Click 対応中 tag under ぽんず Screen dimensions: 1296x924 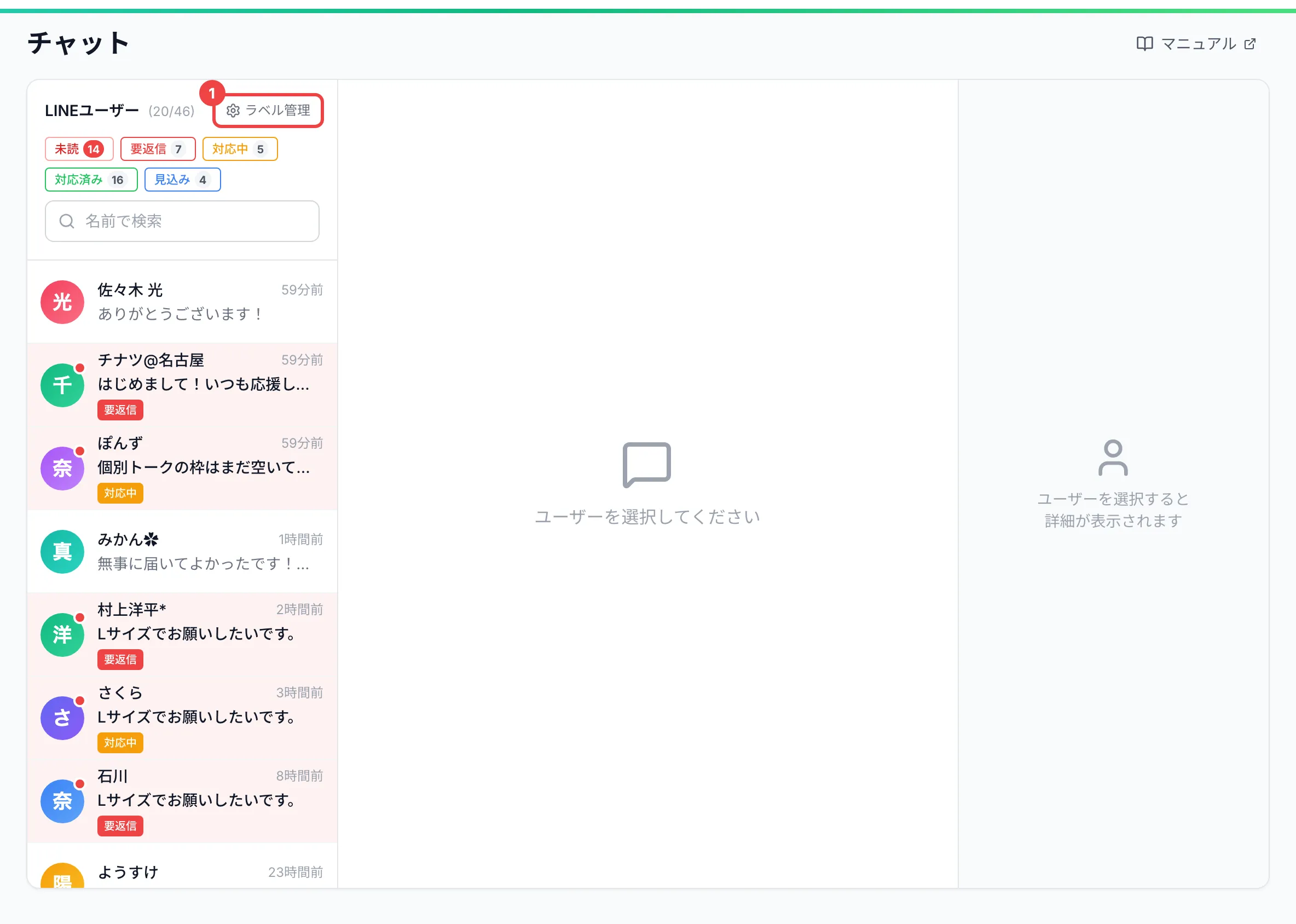(120, 493)
